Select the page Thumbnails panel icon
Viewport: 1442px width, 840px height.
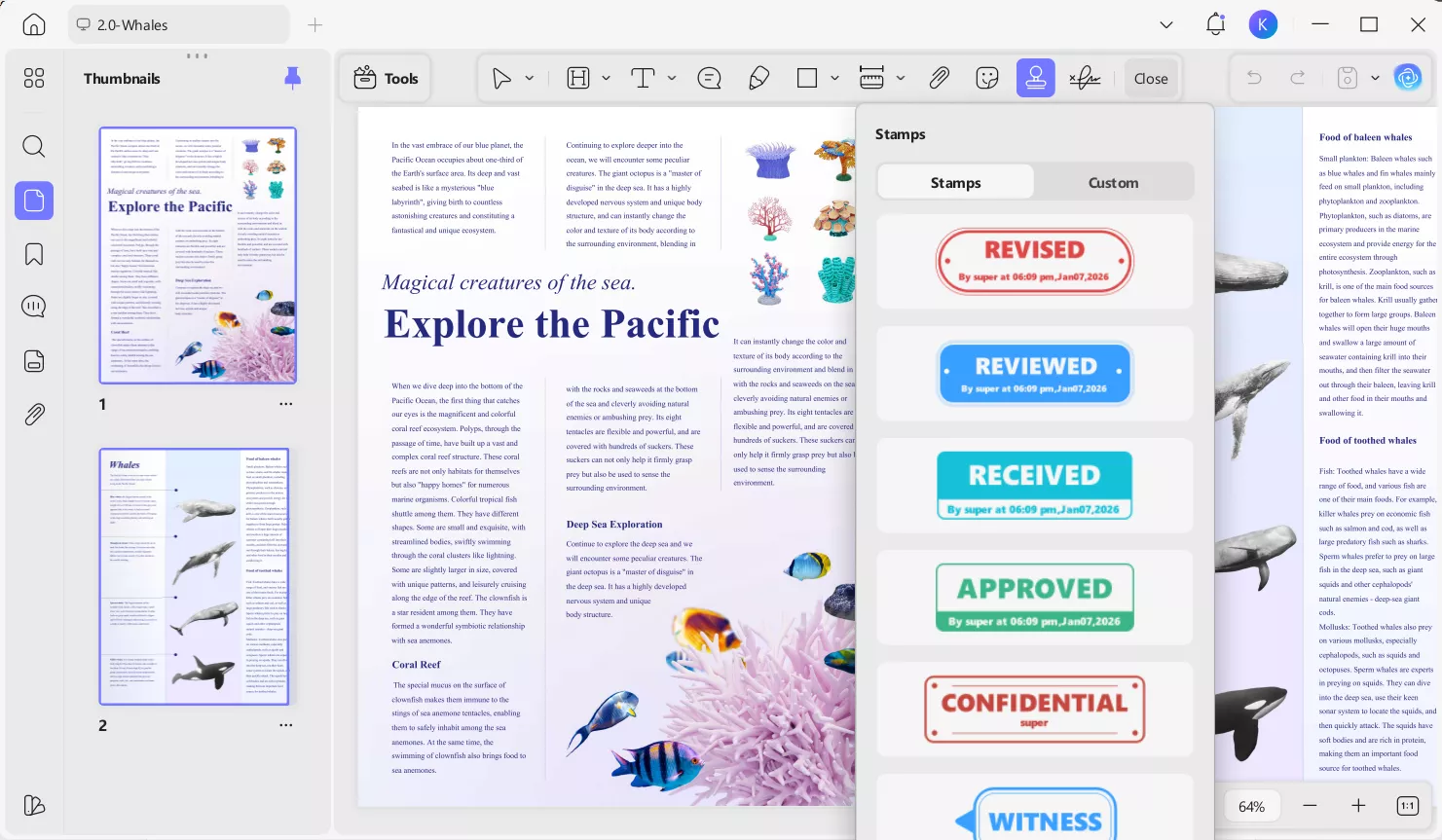click(34, 201)
